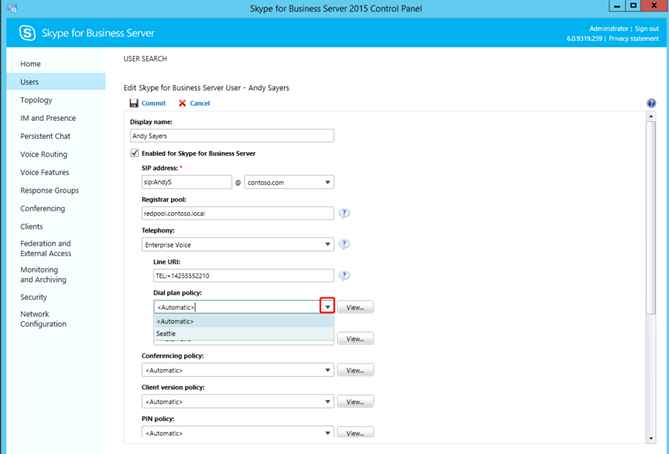Click the Dial plan policy text box

point(237,307)
